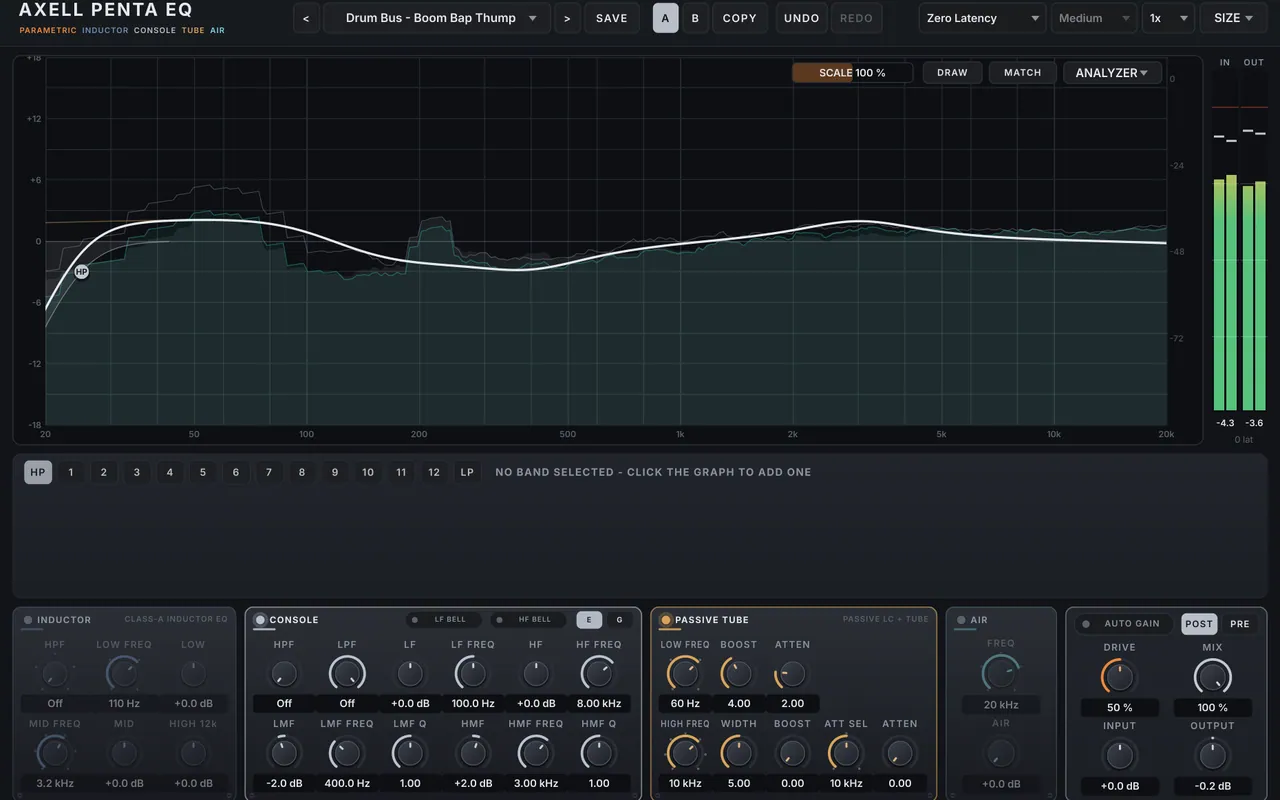Click the Console LMF Q knob
The image size is (1280, 800).
click(410, 752)
